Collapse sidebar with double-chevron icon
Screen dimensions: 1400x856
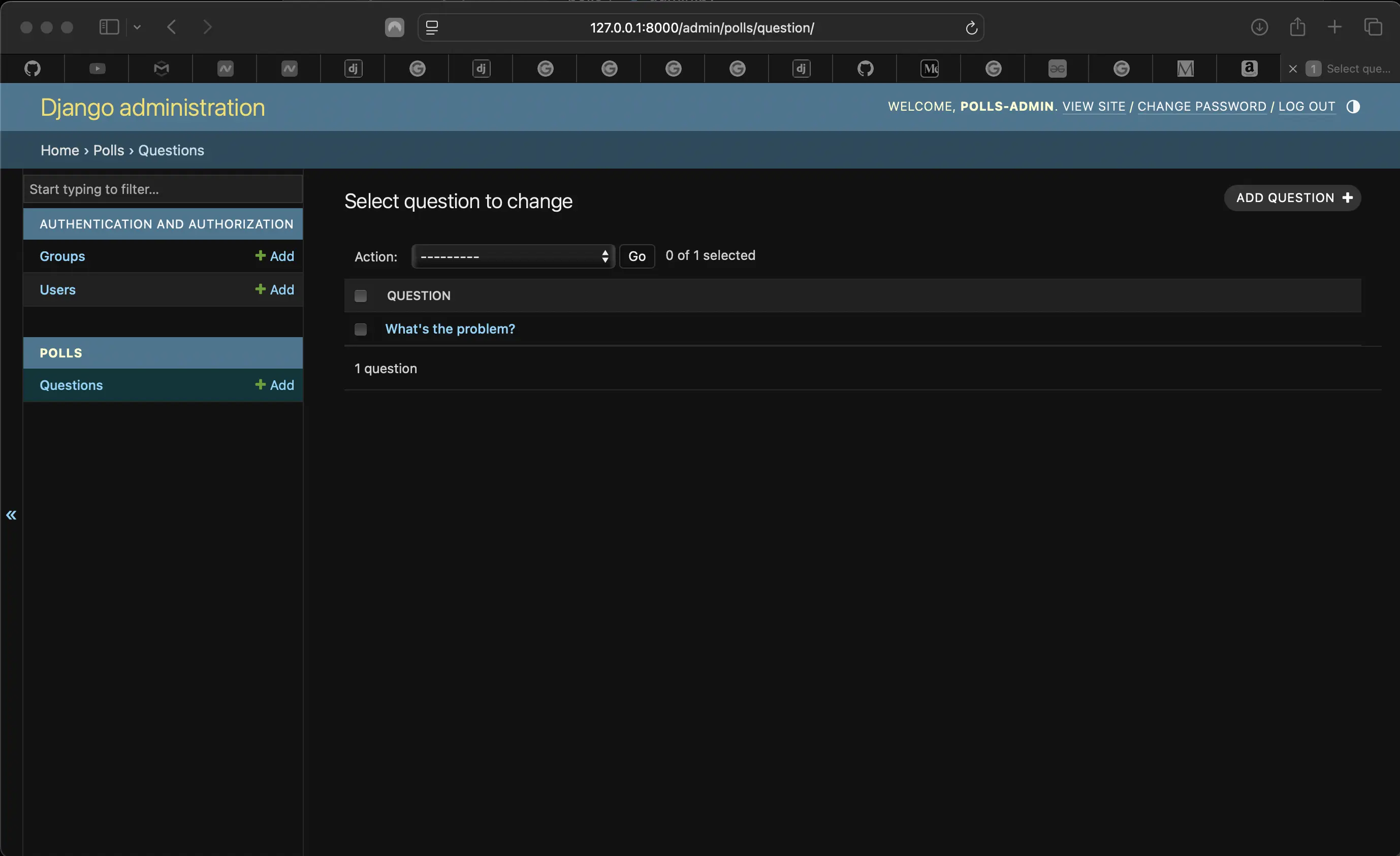(11, 515)
